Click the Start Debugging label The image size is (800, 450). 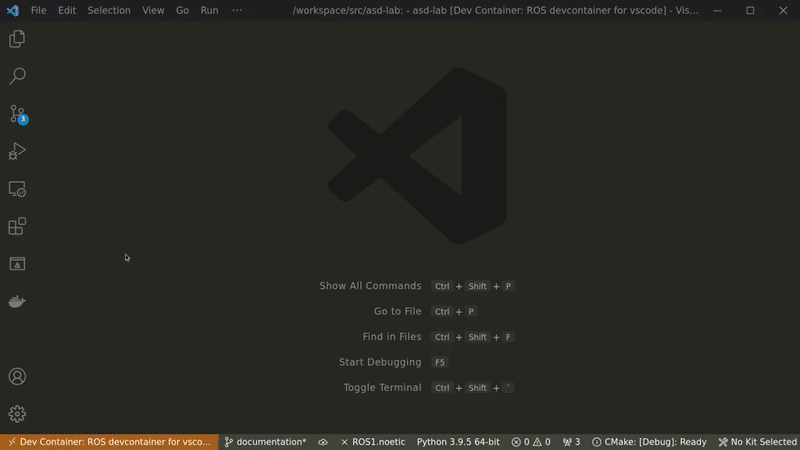tap(380, 362)
